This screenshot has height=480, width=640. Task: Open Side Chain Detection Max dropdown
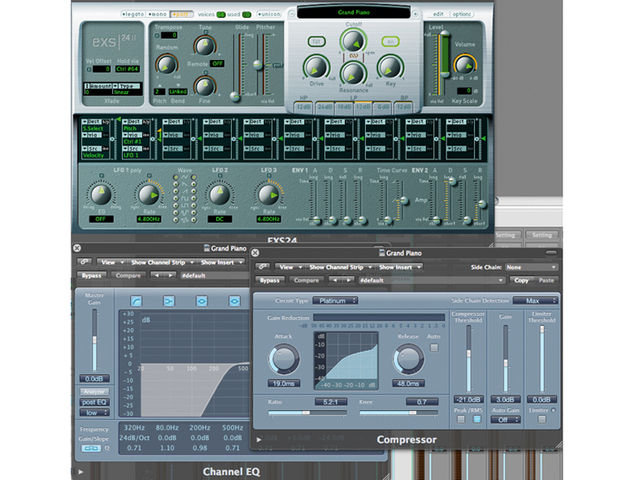pos(535,300)
